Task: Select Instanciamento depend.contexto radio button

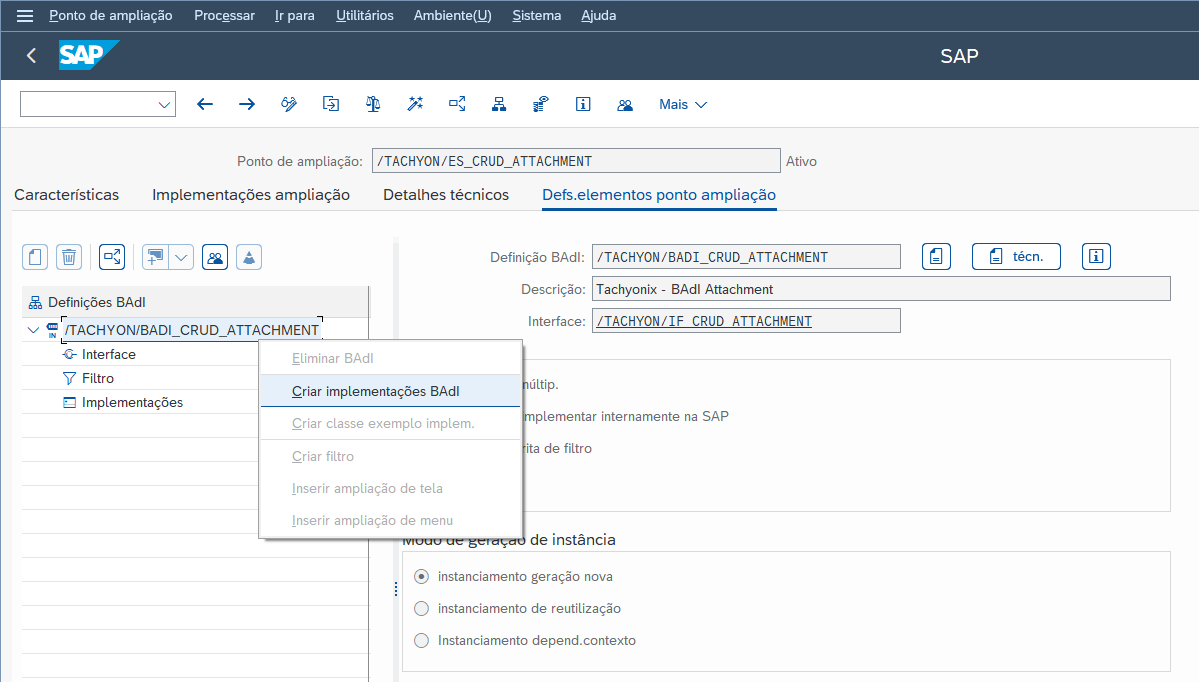Action: [x=421, y=641]
